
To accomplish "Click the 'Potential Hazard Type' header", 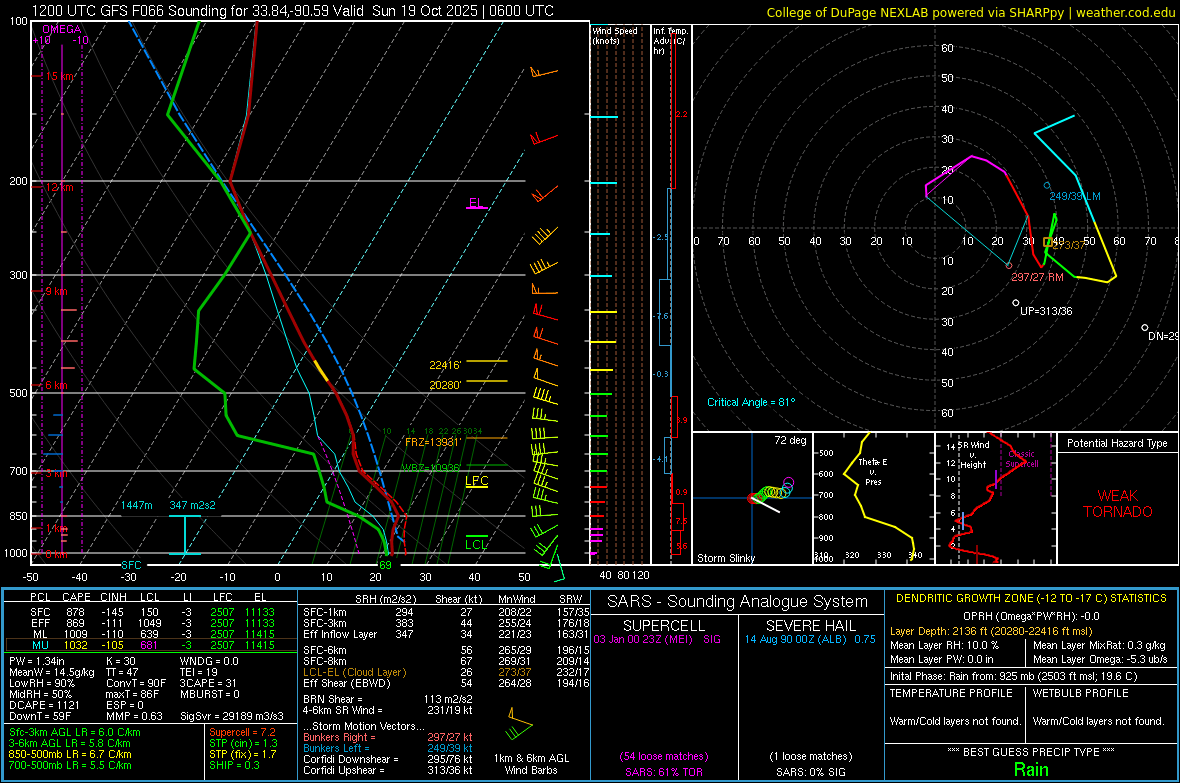I will click(1117, 443).
